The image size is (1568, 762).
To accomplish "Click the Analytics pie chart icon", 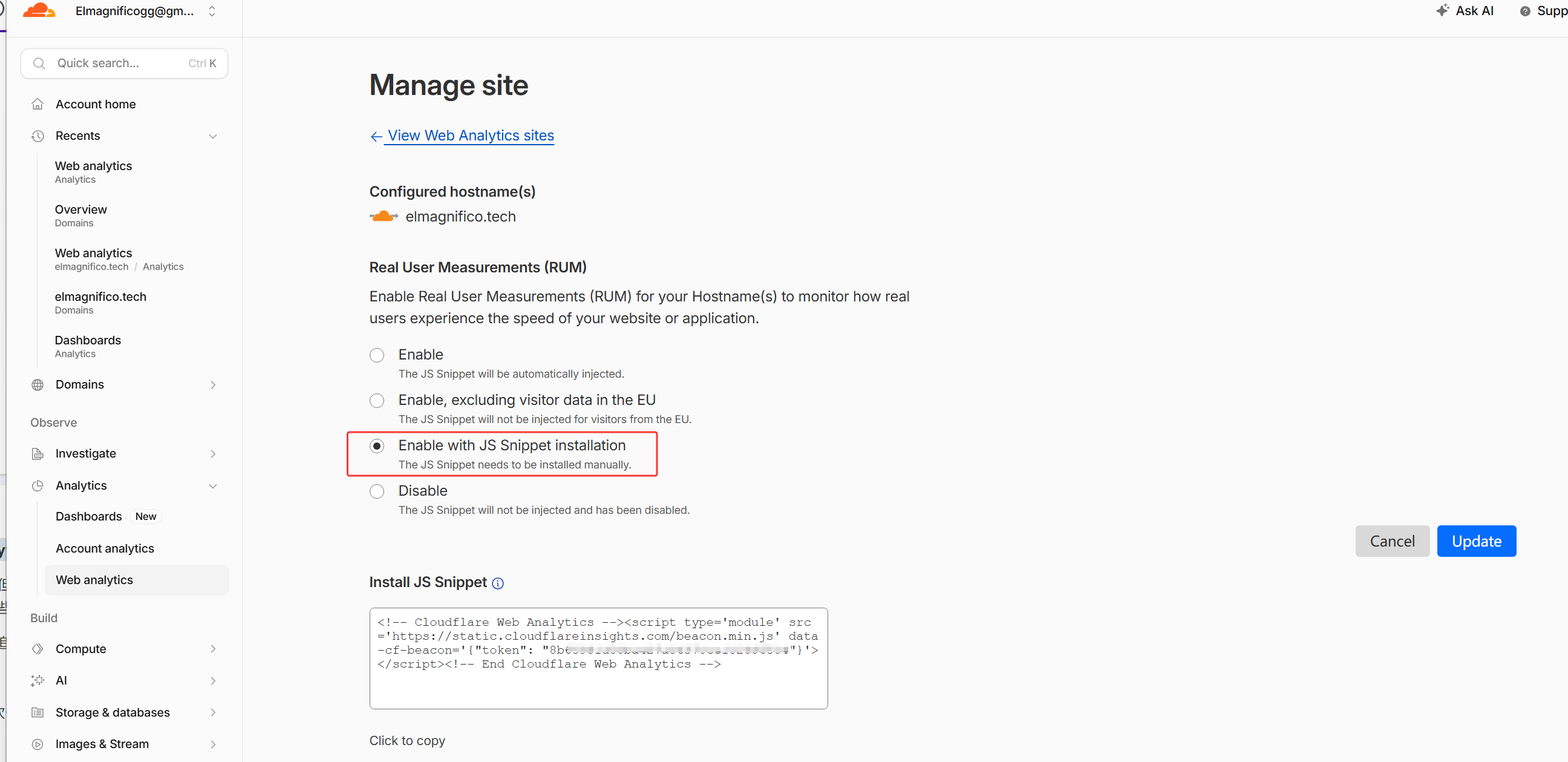I will [x=38, y=485].
